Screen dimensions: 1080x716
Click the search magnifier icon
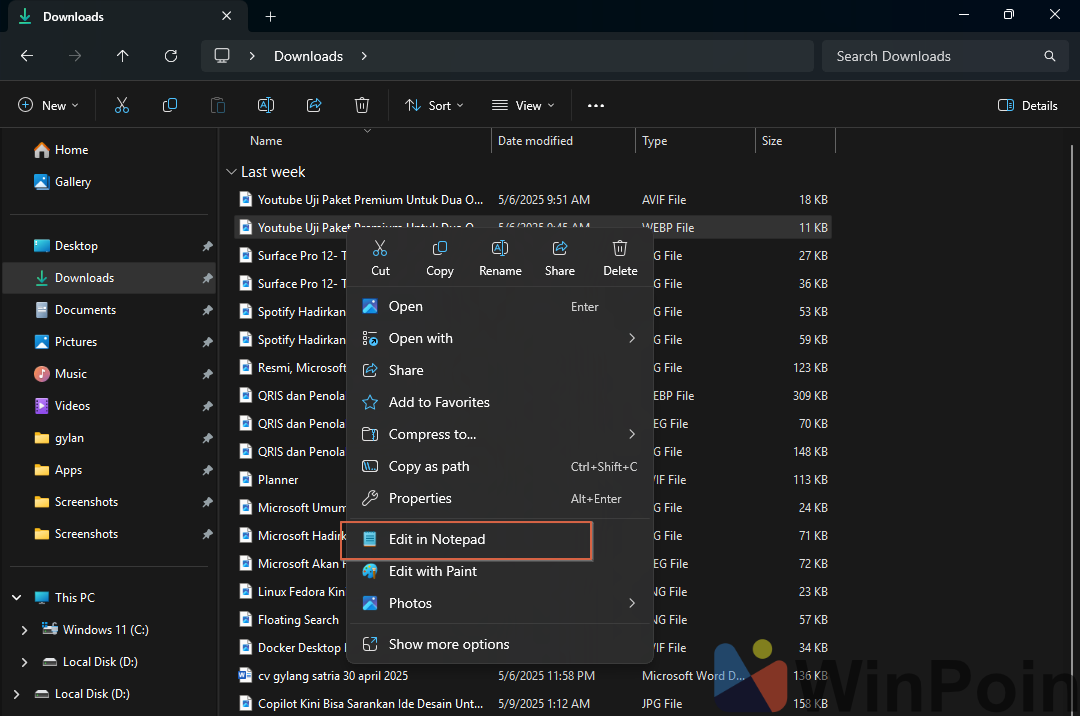coord(1050,56)
